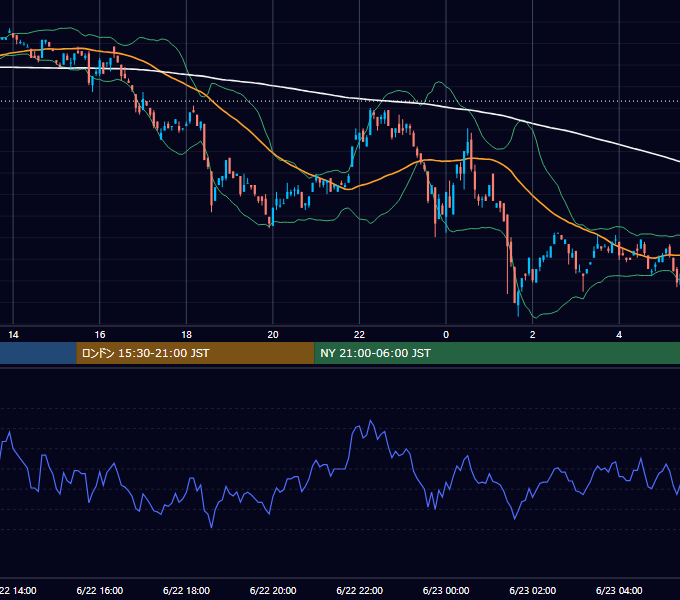Click the oscillator peak near 6/22 22:00

[370, 421]
